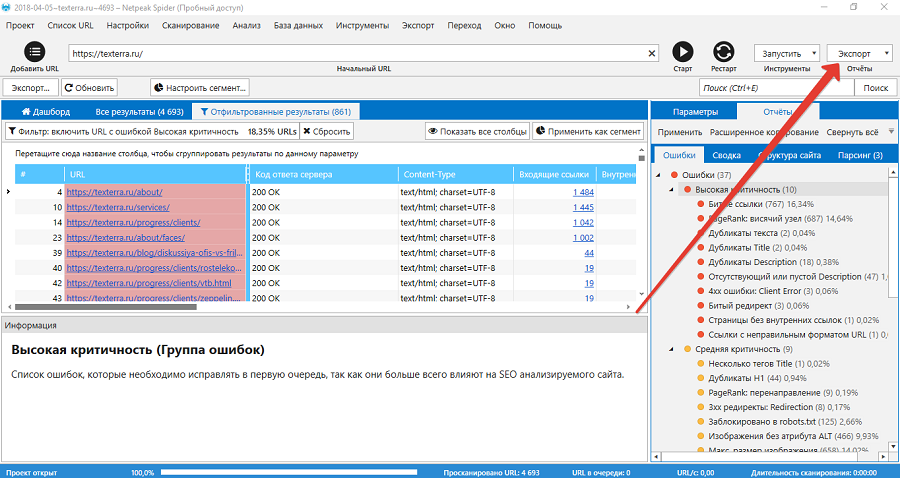Screen dimensions: 900x478
Task: Open Настроить сегмент... pie chart button
Action: (200, 88)
